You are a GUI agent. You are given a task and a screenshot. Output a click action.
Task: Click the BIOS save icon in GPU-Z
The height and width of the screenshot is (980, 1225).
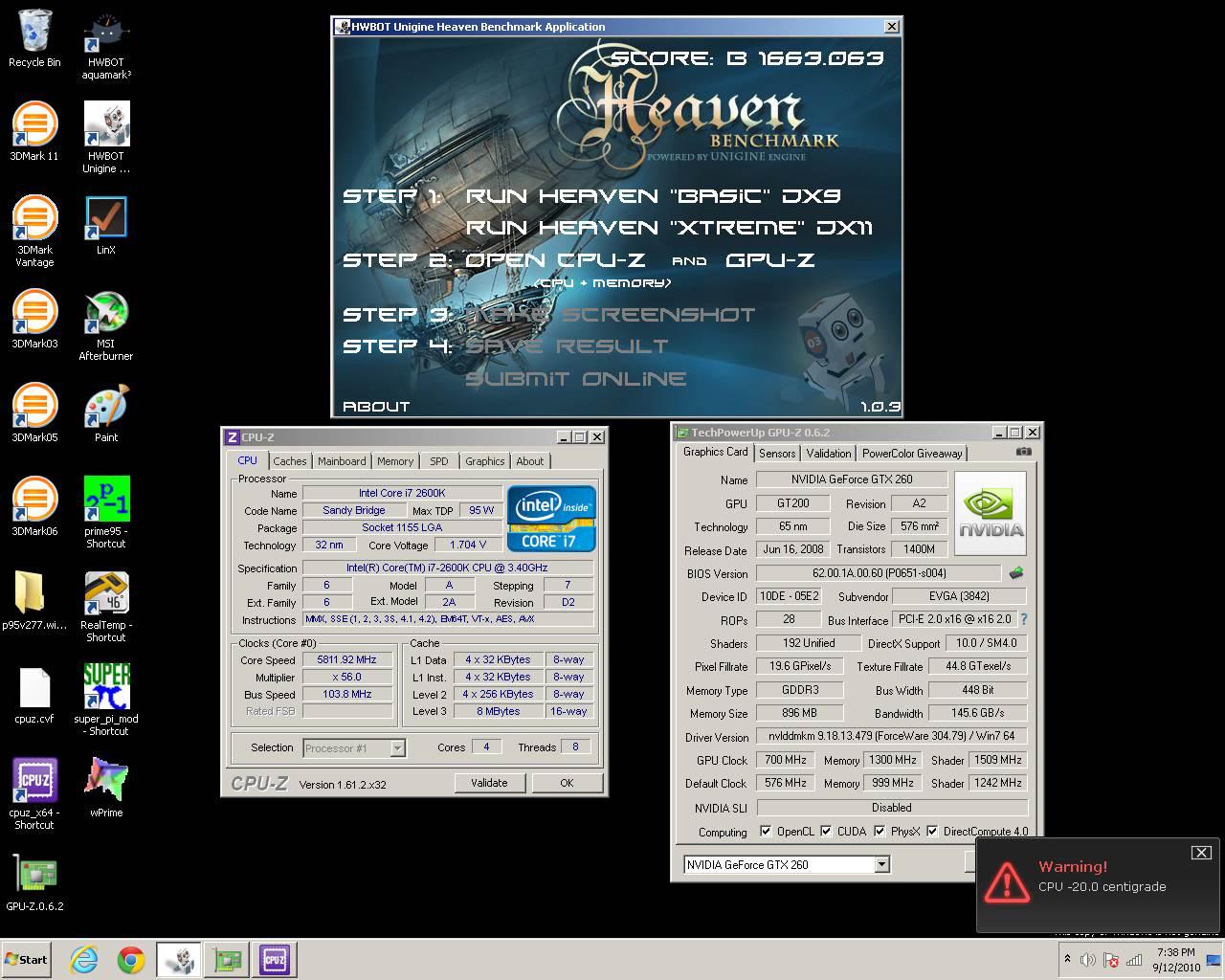(x=1015, y=573)
